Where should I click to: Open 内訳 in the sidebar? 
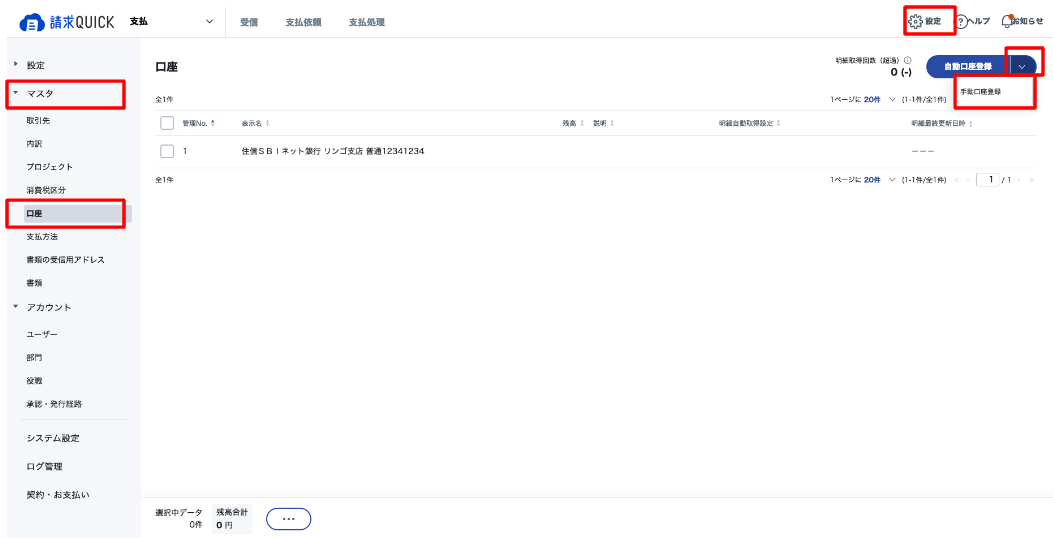tap(34, 144)
